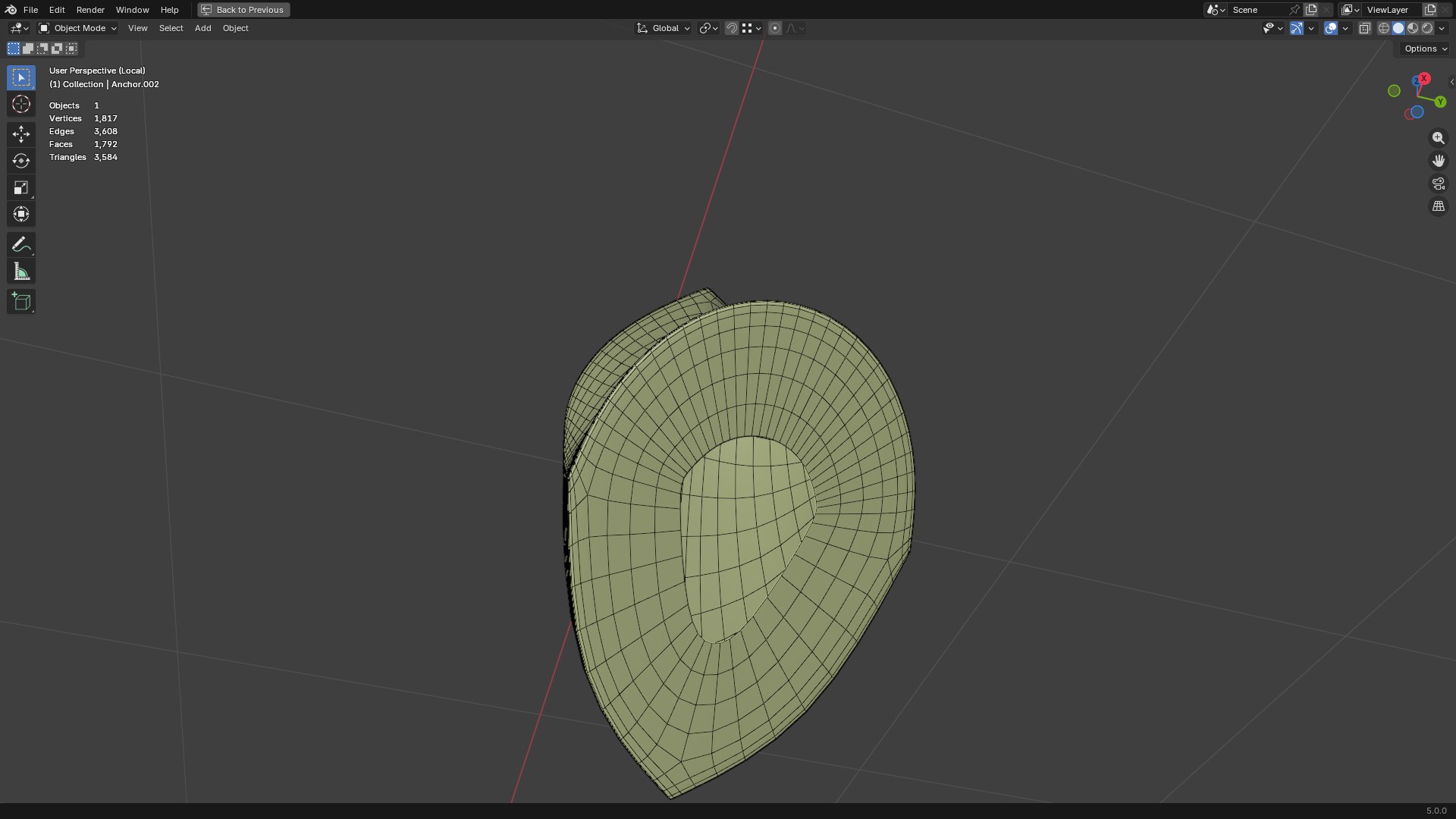
Task: Expand the sidebar with the small arrow
Action: pyautogui.click(x=1451, y=82)
